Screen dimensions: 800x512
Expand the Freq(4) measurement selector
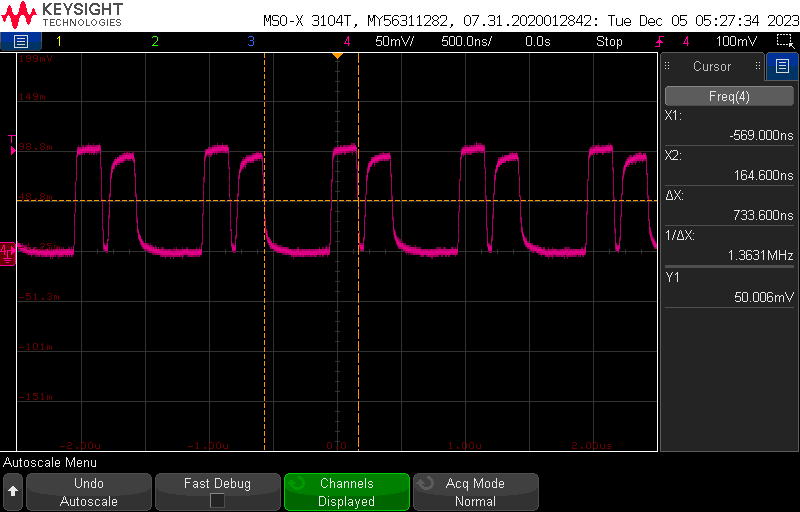pyautogui.click(x=728, y=96)
